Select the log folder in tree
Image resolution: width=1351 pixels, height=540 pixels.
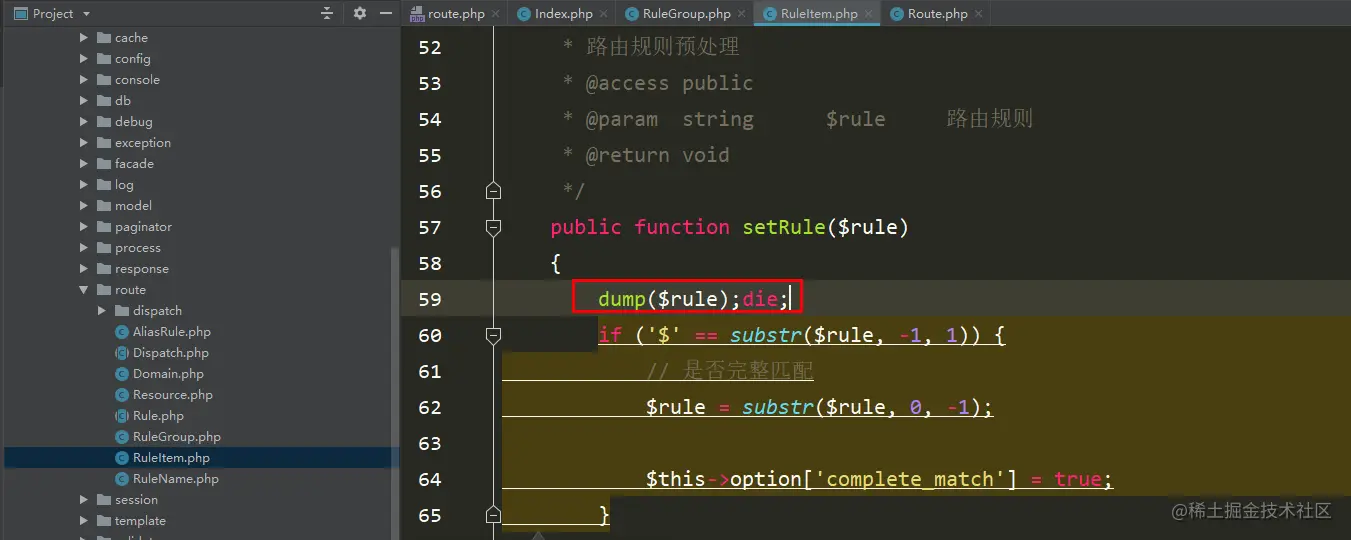pyautogui.click(x=124, y=185)
